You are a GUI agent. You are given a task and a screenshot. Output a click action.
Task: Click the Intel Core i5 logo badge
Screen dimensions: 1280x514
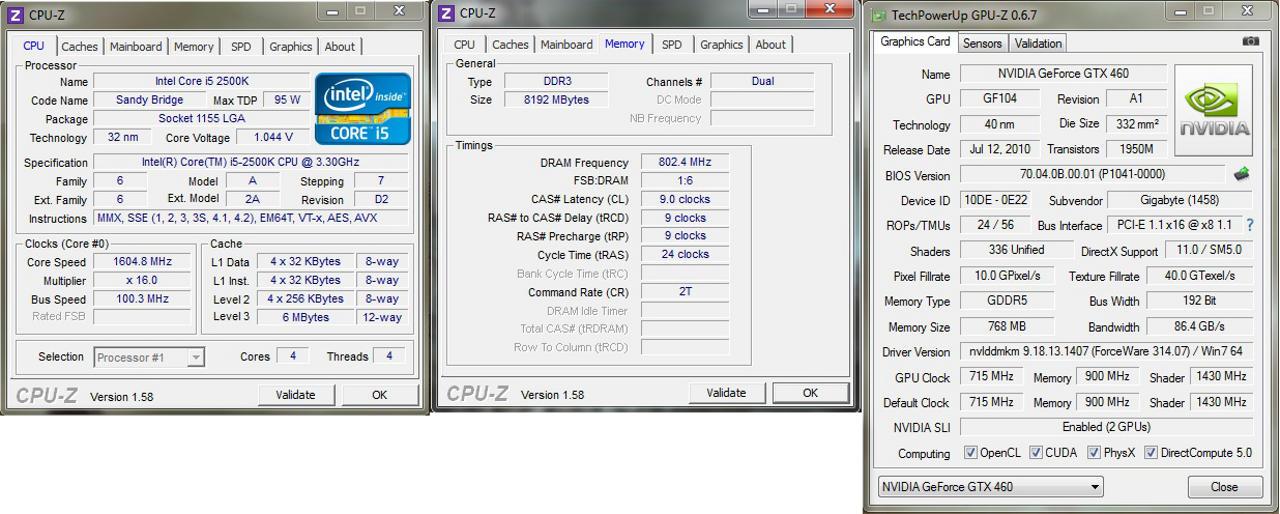coord(363,108)
